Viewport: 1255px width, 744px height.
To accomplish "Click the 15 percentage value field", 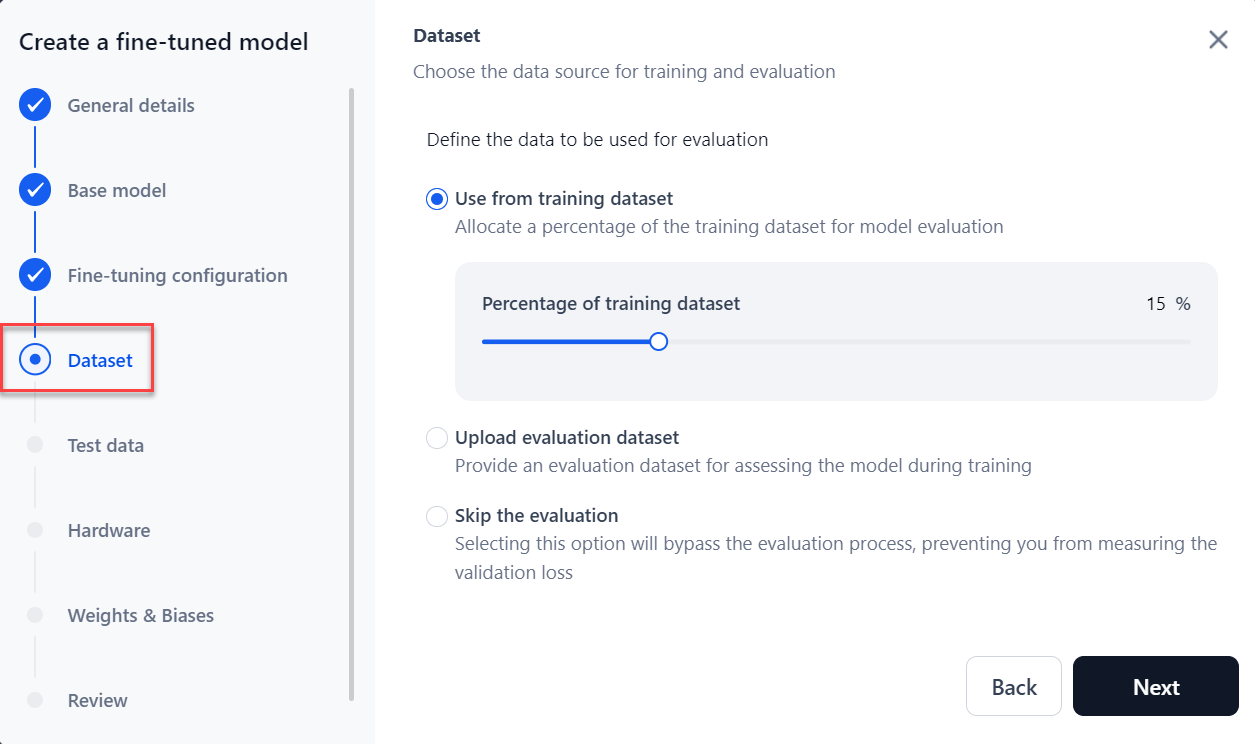I will (1156, 304).
